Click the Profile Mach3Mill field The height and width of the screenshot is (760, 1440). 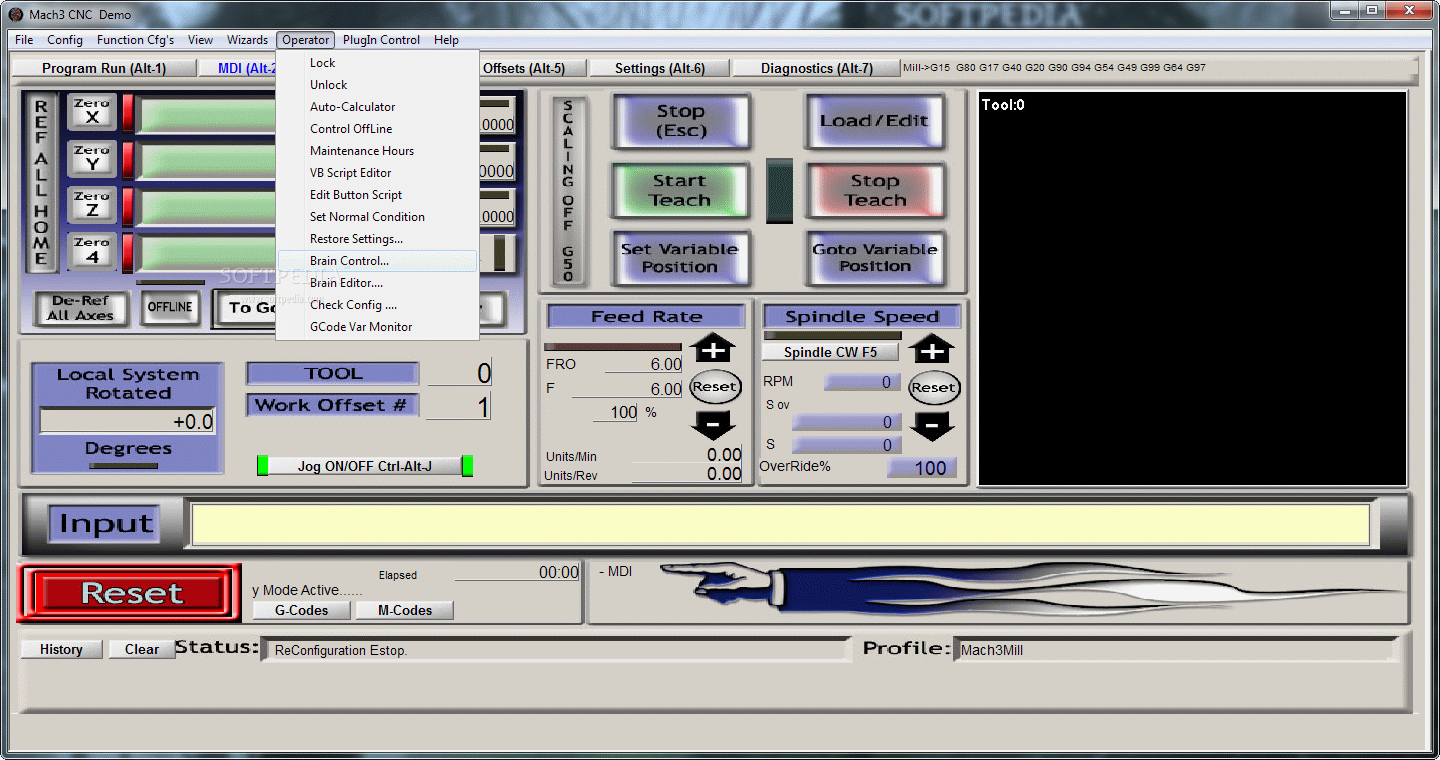[1173, 650]
